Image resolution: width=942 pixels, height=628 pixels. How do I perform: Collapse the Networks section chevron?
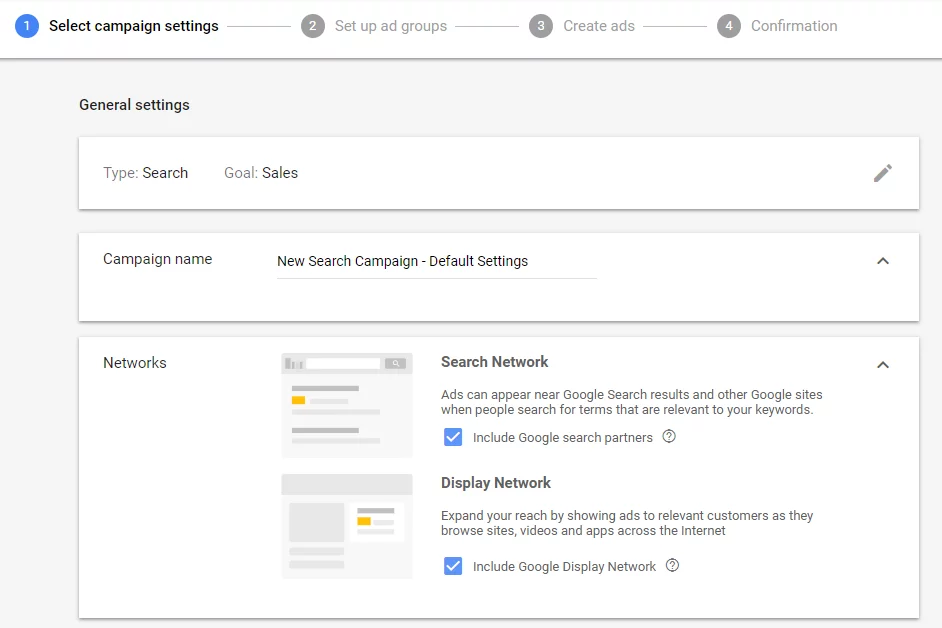click(x=883, y=364)
